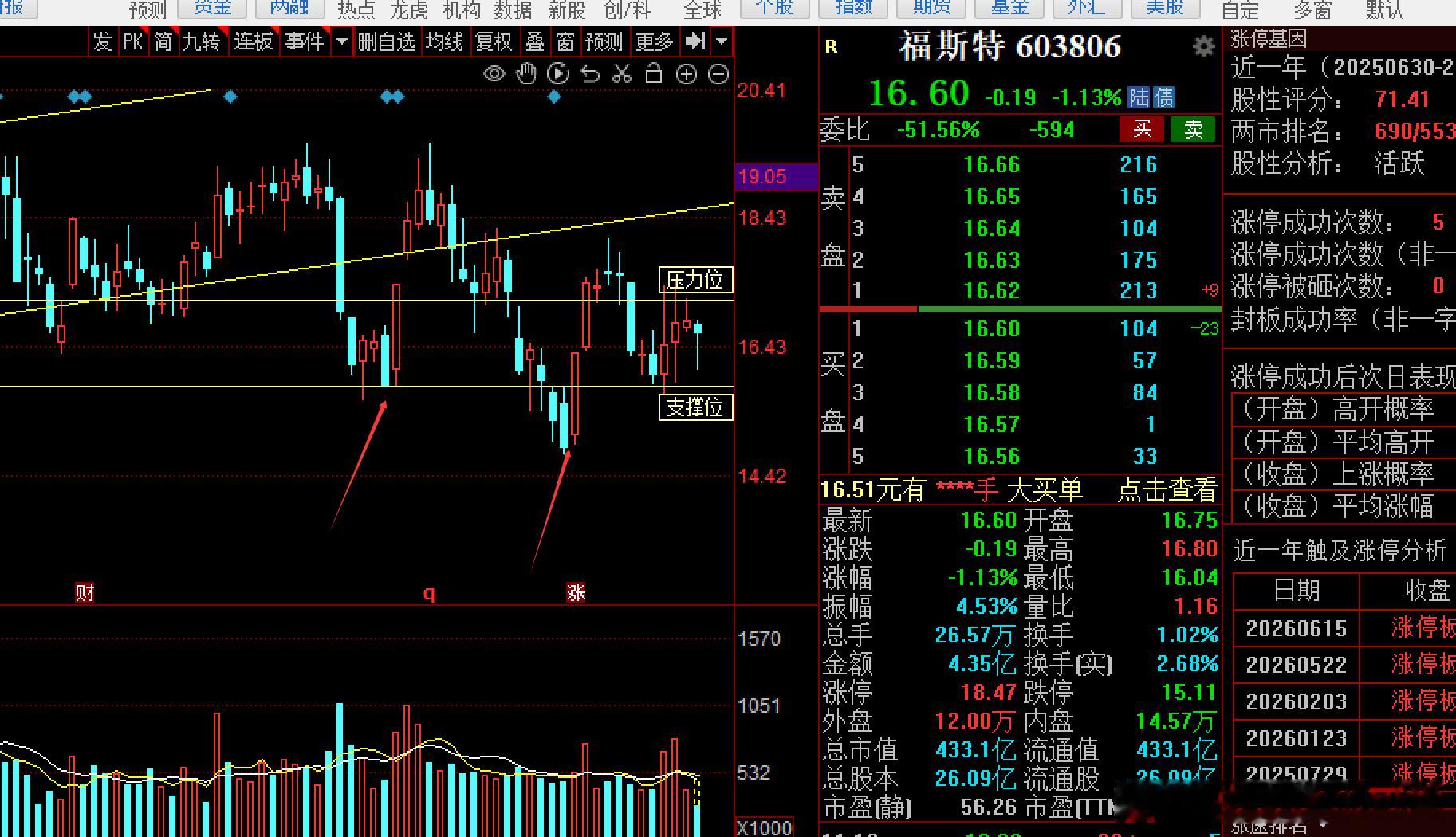Switch to the 美股 tab
The image size is (1456, 837).
click(1164, 9)
